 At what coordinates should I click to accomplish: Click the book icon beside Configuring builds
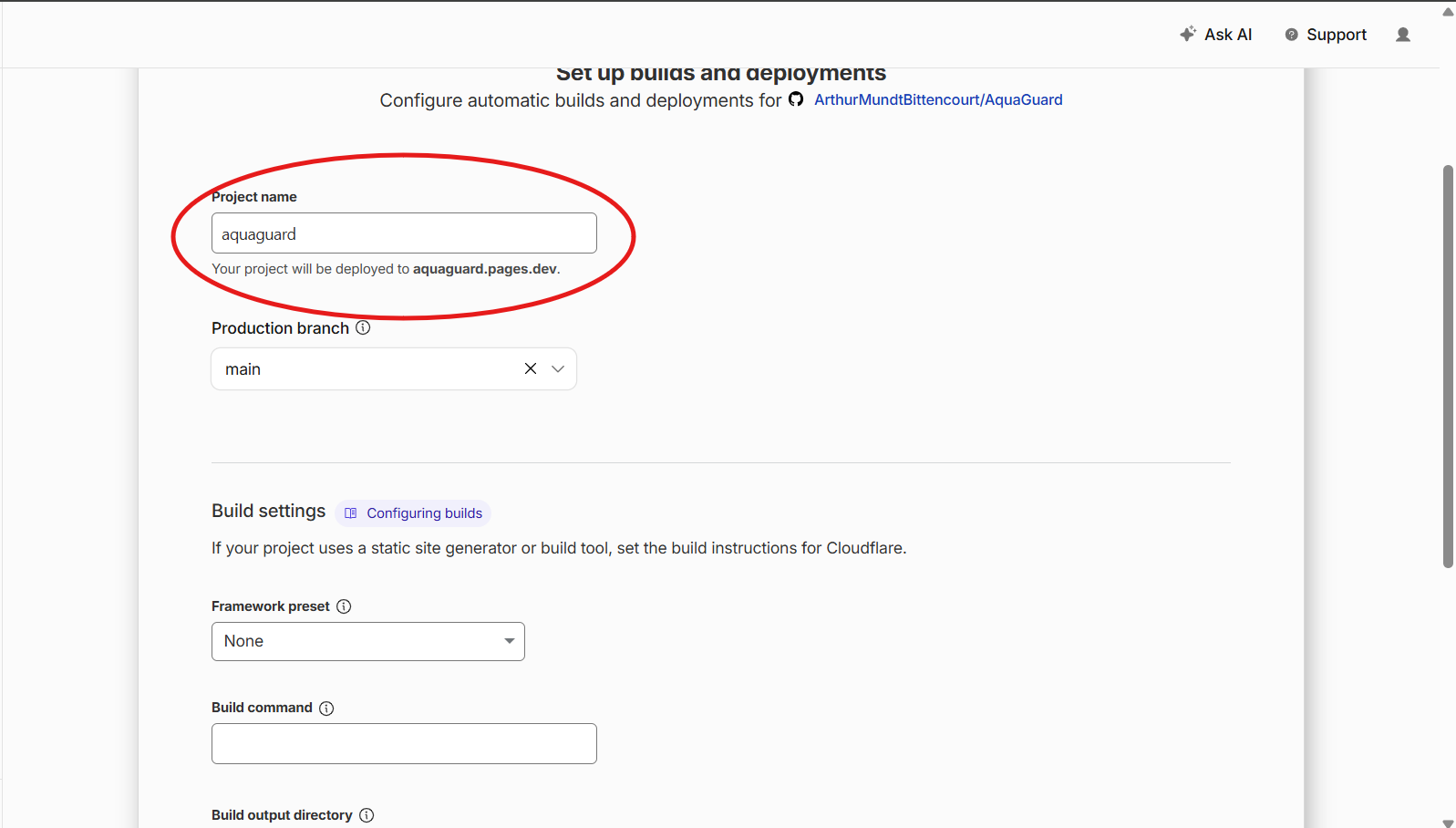pyautogui.click(x=351, y=513)
